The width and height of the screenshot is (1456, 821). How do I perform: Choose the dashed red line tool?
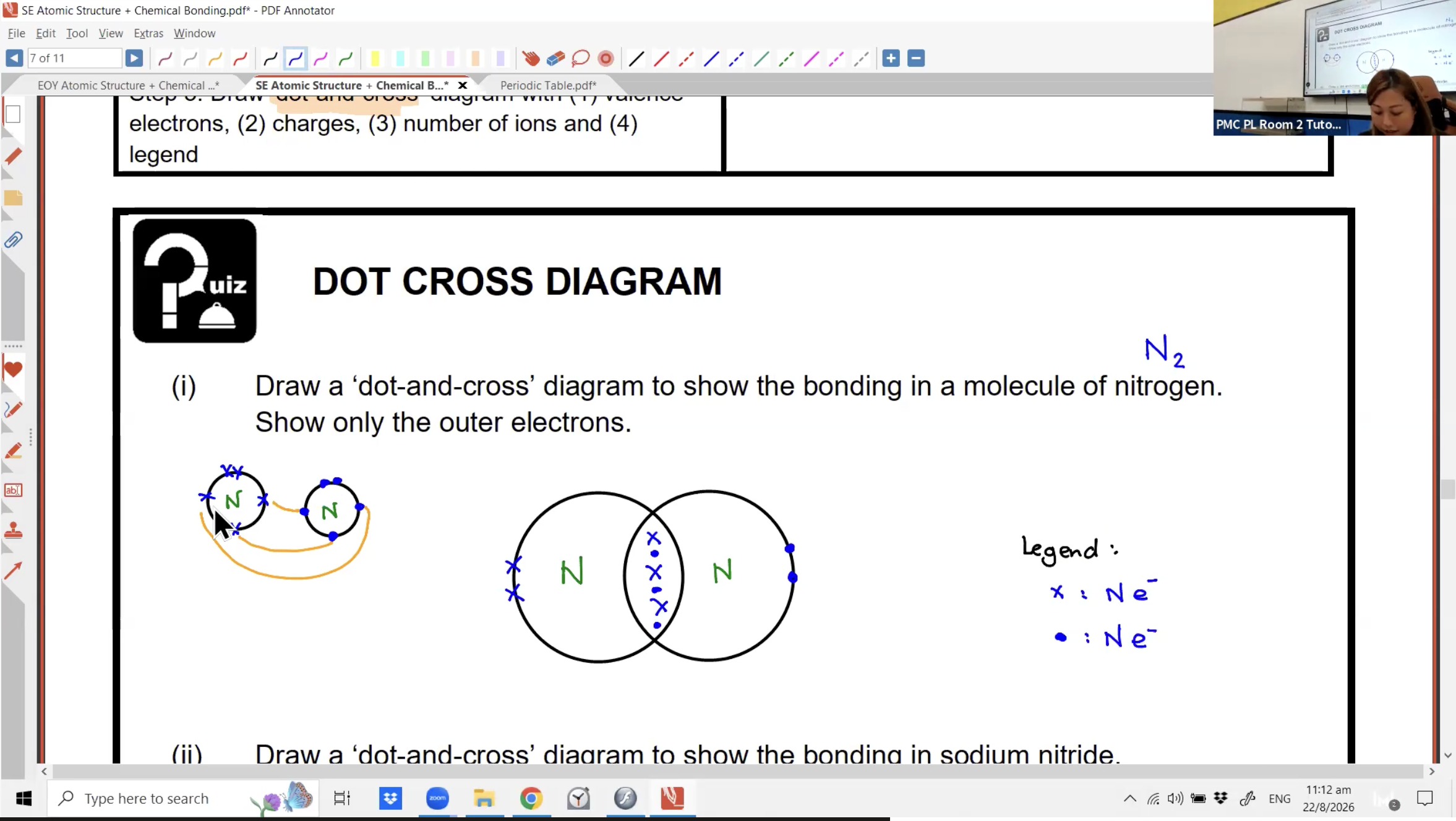pos(686,59)
